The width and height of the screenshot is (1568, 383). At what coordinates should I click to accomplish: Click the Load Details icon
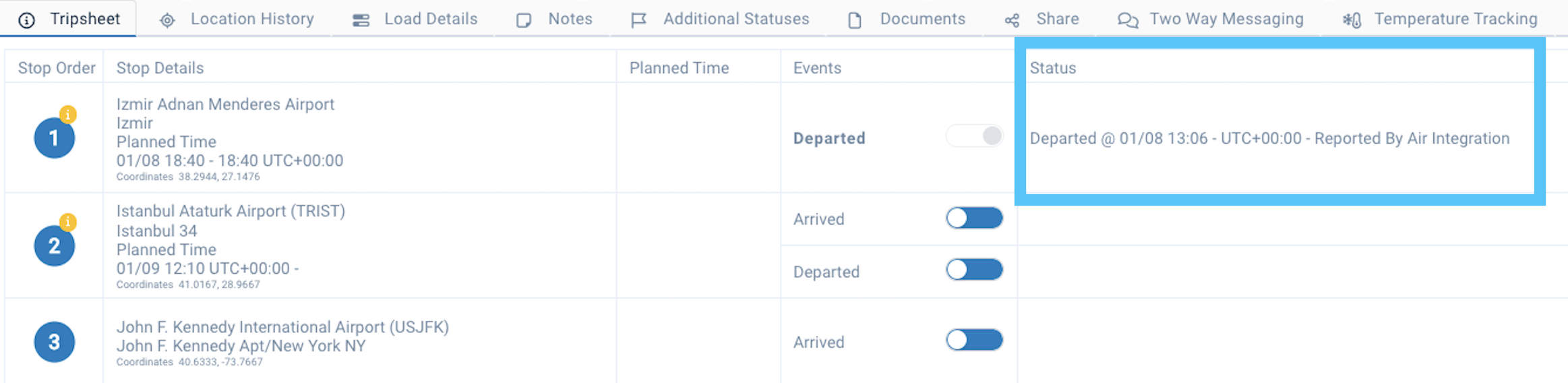click(x=361, y=20)
